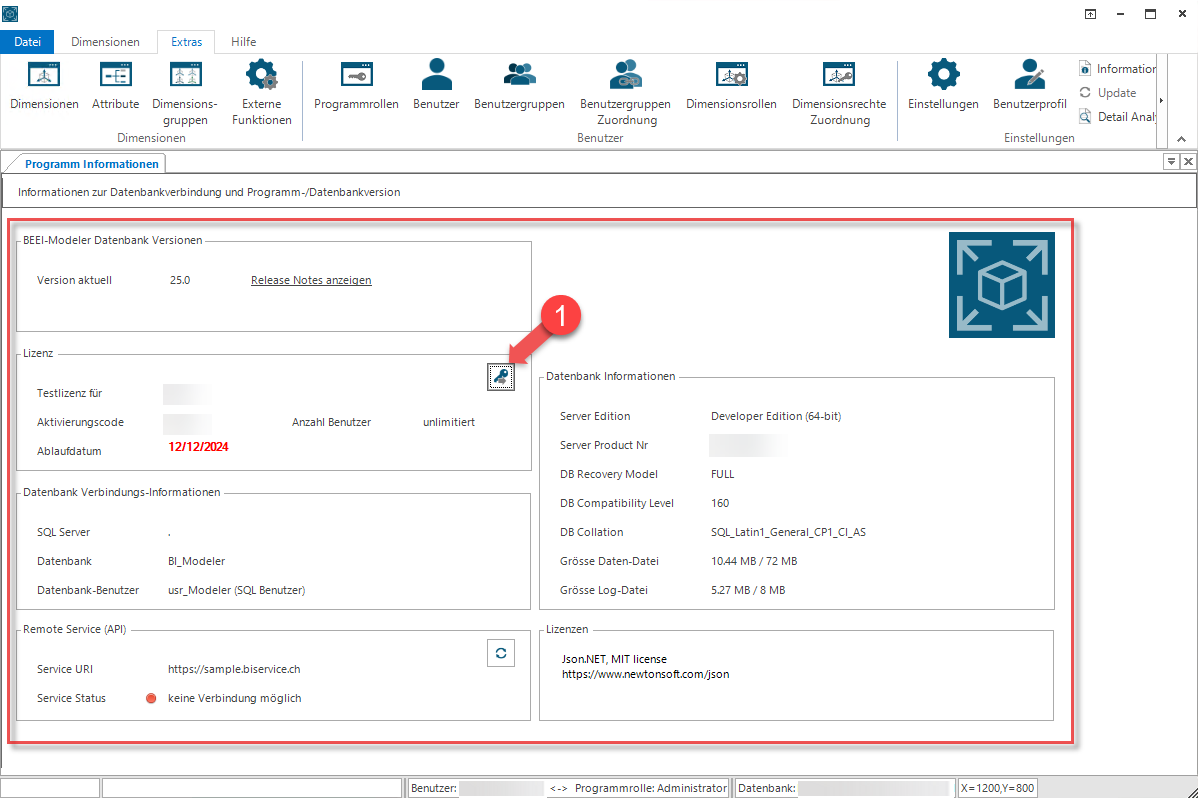Click the license key icon button
The width and height of the screenshot is (1198, 798).
(x=500, y=376)
